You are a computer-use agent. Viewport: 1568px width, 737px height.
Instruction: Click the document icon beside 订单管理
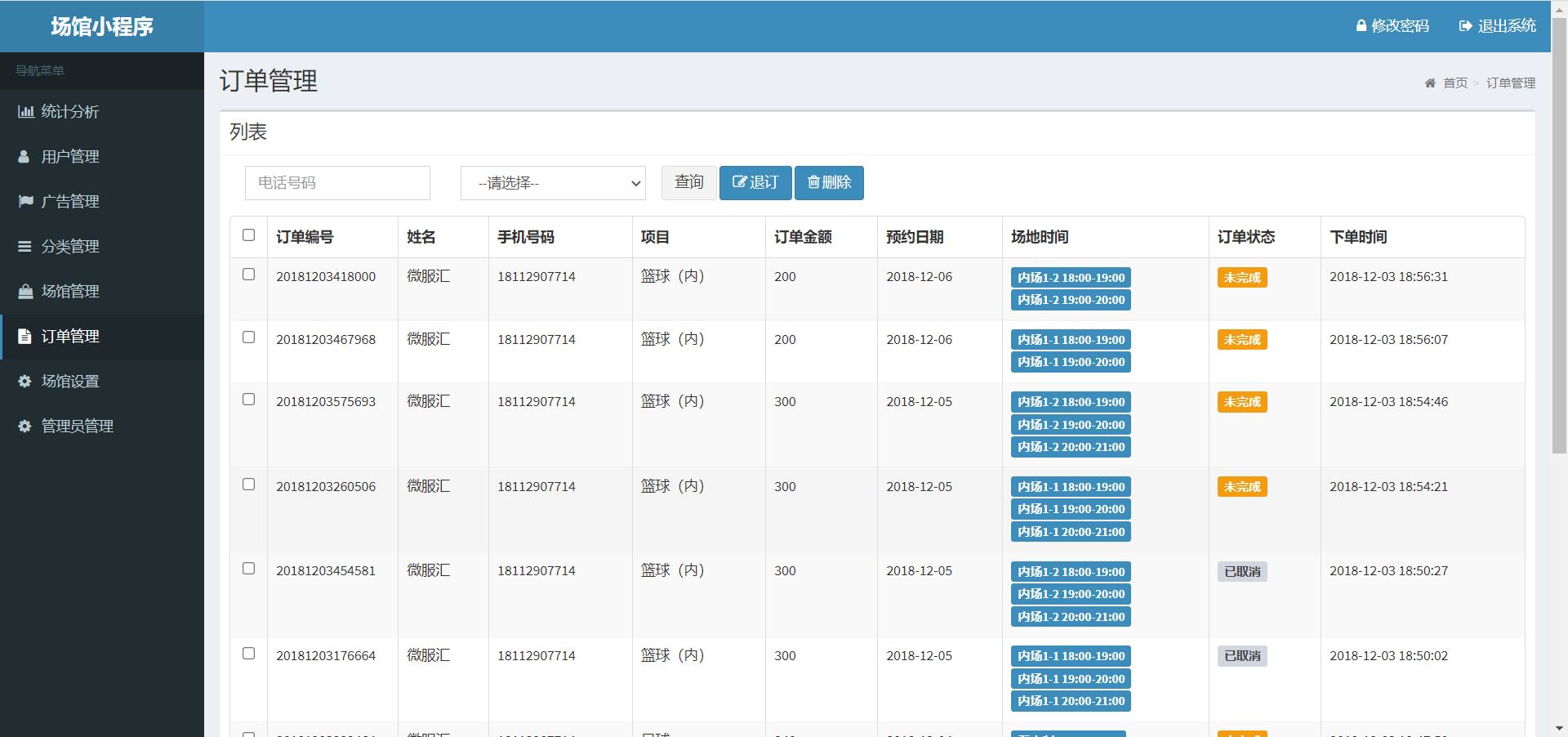(25, 337)
